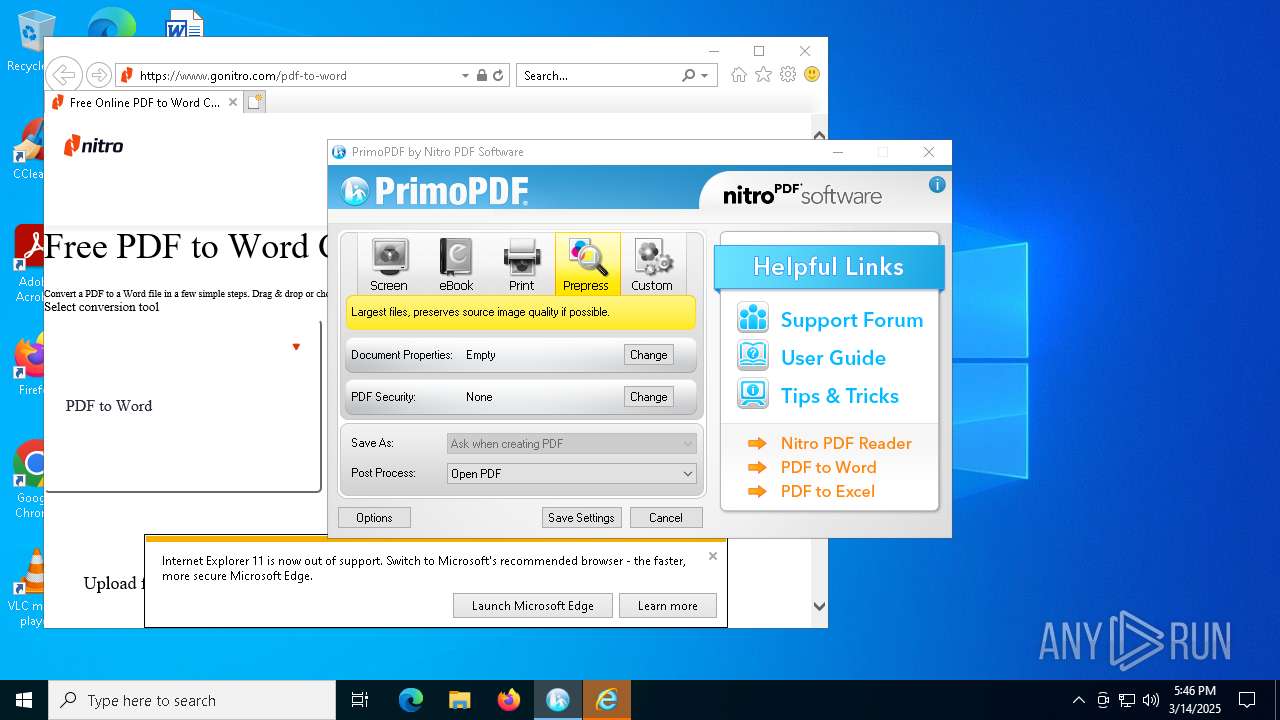Open volume control in system tray
The height and width of the screenshot is (720, 1280).
1151,700
